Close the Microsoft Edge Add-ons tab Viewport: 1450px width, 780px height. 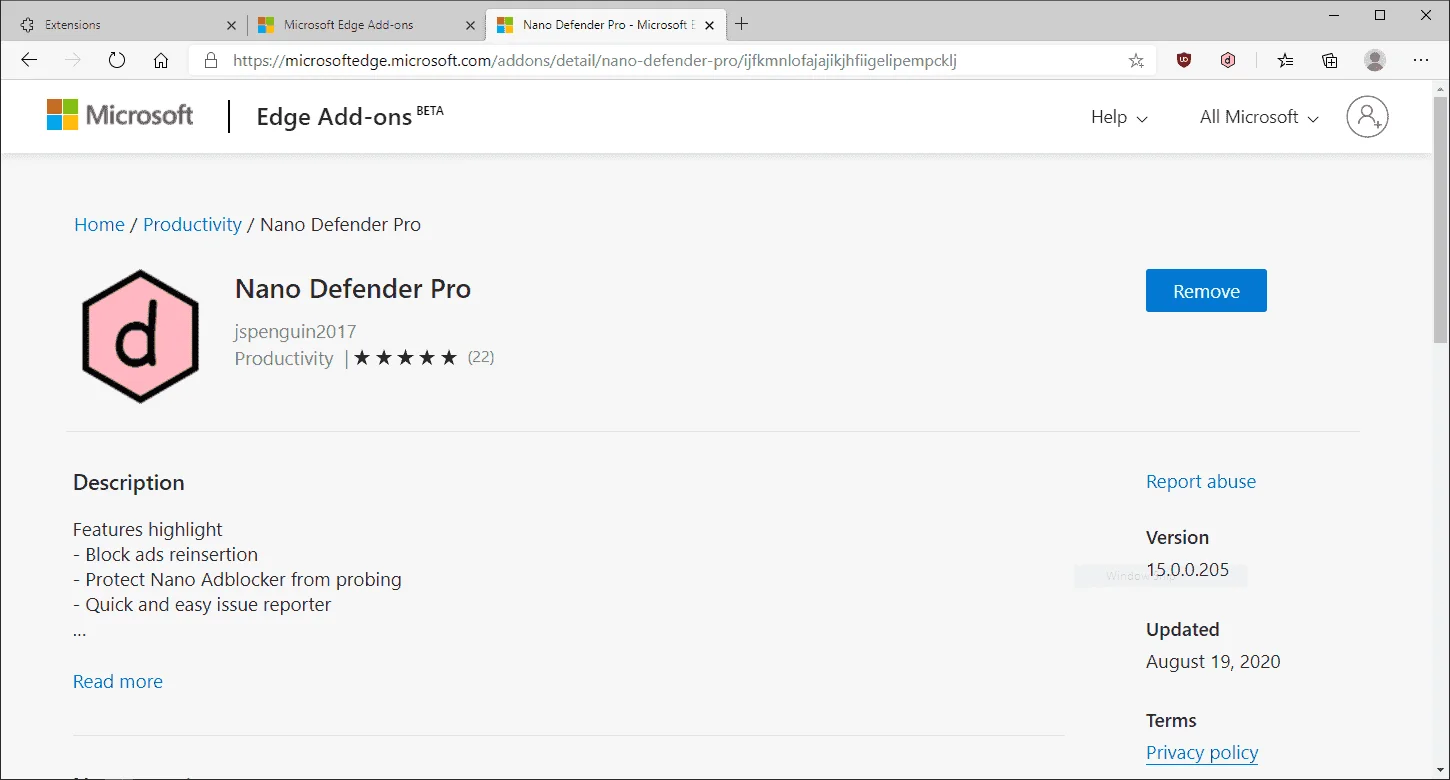point(469,25)
